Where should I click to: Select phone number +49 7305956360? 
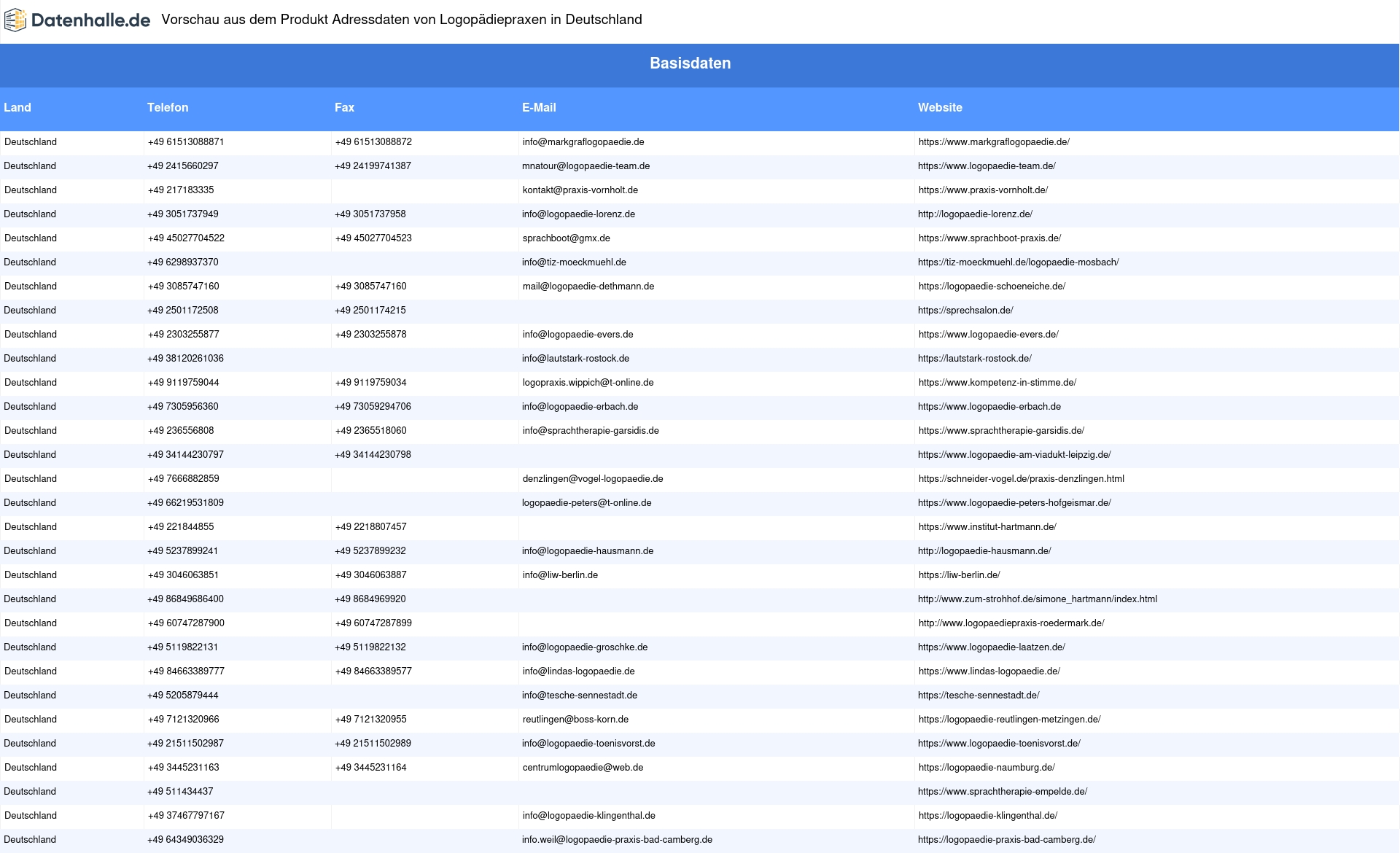[183, 407]
